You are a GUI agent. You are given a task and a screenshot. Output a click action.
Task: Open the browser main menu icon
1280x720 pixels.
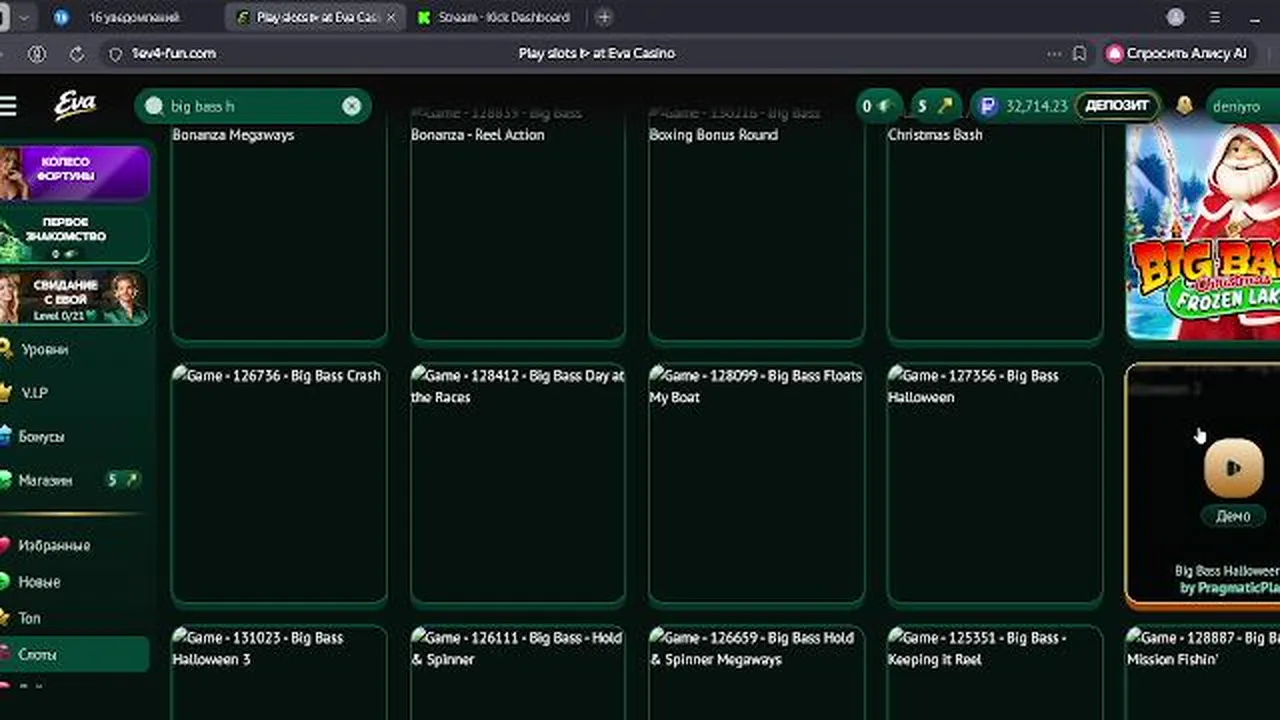coord(1215,17)
